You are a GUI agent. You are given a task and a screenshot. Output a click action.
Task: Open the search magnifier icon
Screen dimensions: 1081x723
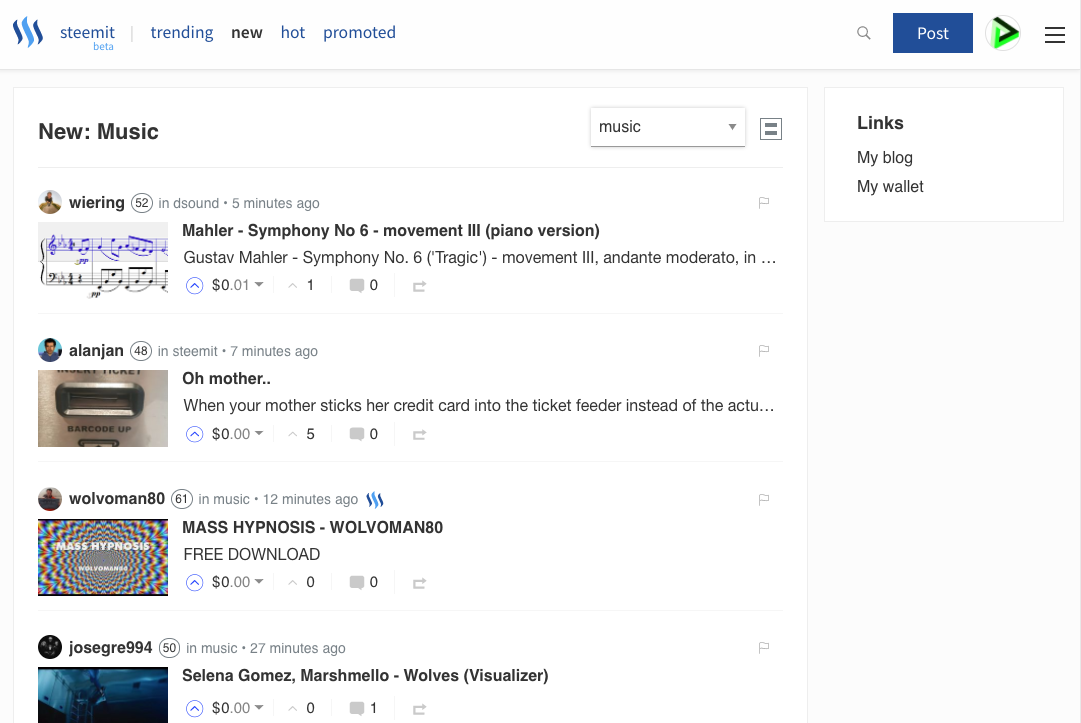click(863, 33)
